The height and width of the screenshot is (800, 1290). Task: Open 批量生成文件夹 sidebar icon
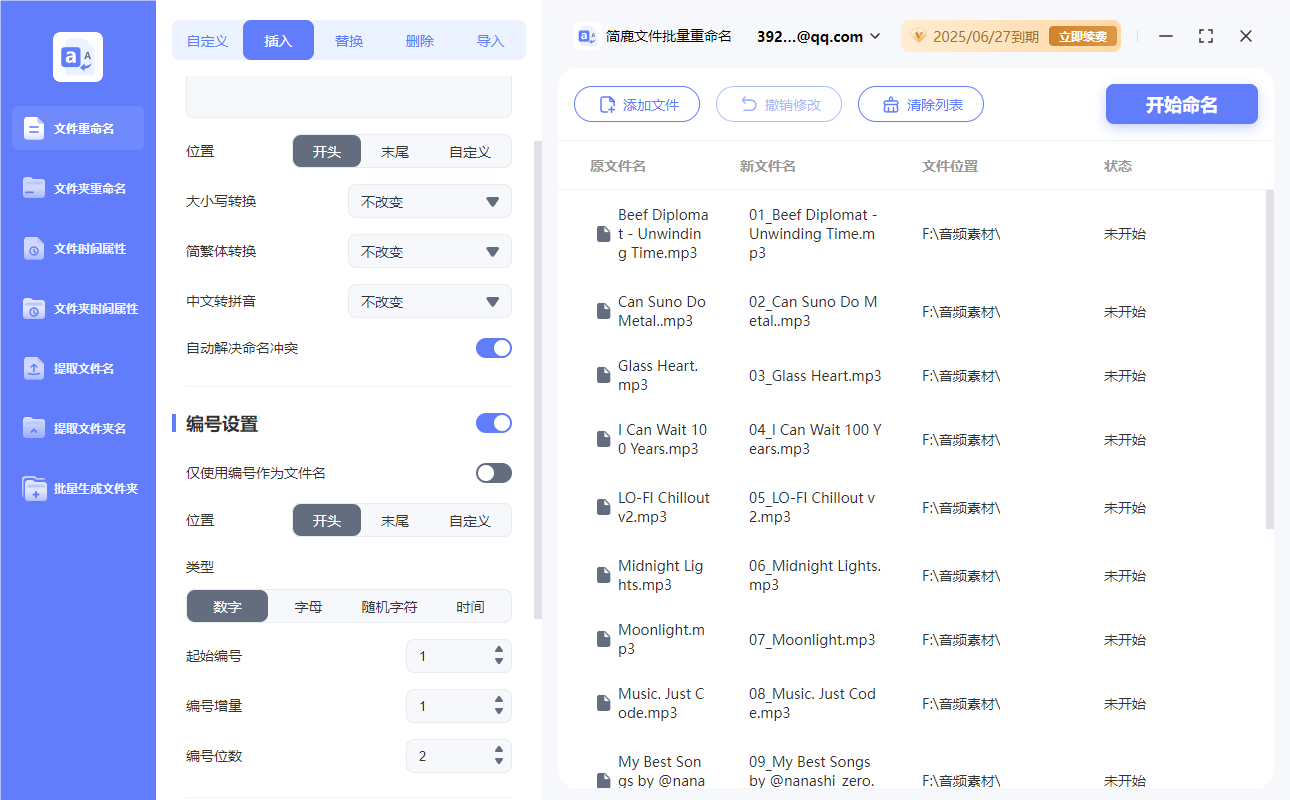pyautogui.click(x=35, y=489)
